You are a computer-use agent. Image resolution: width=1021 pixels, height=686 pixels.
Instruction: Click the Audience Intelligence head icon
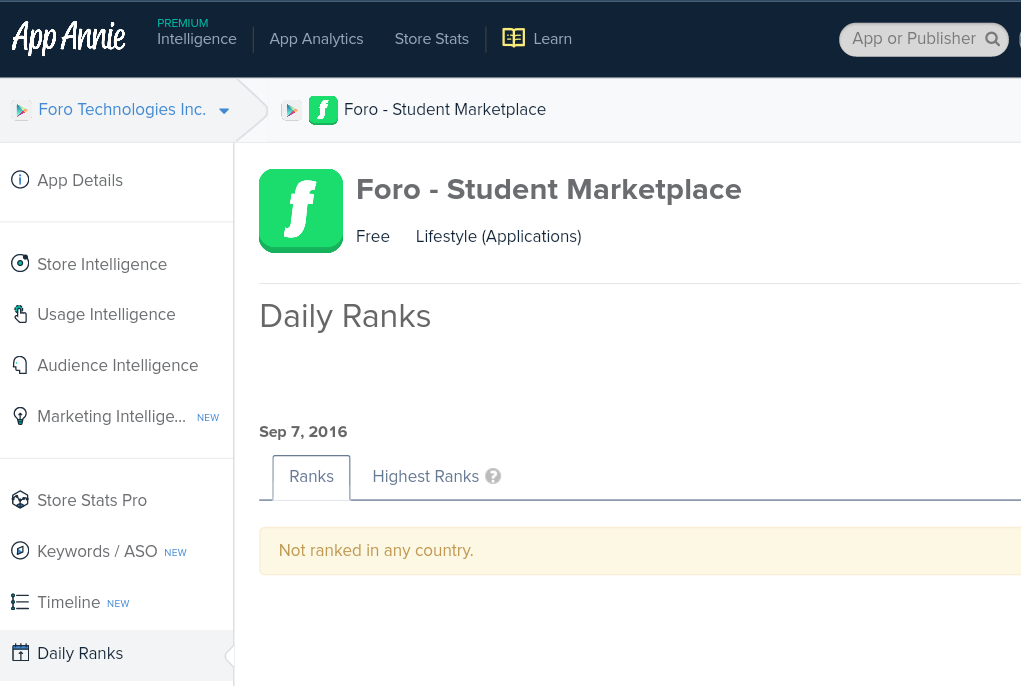click(x=20, y=365)
